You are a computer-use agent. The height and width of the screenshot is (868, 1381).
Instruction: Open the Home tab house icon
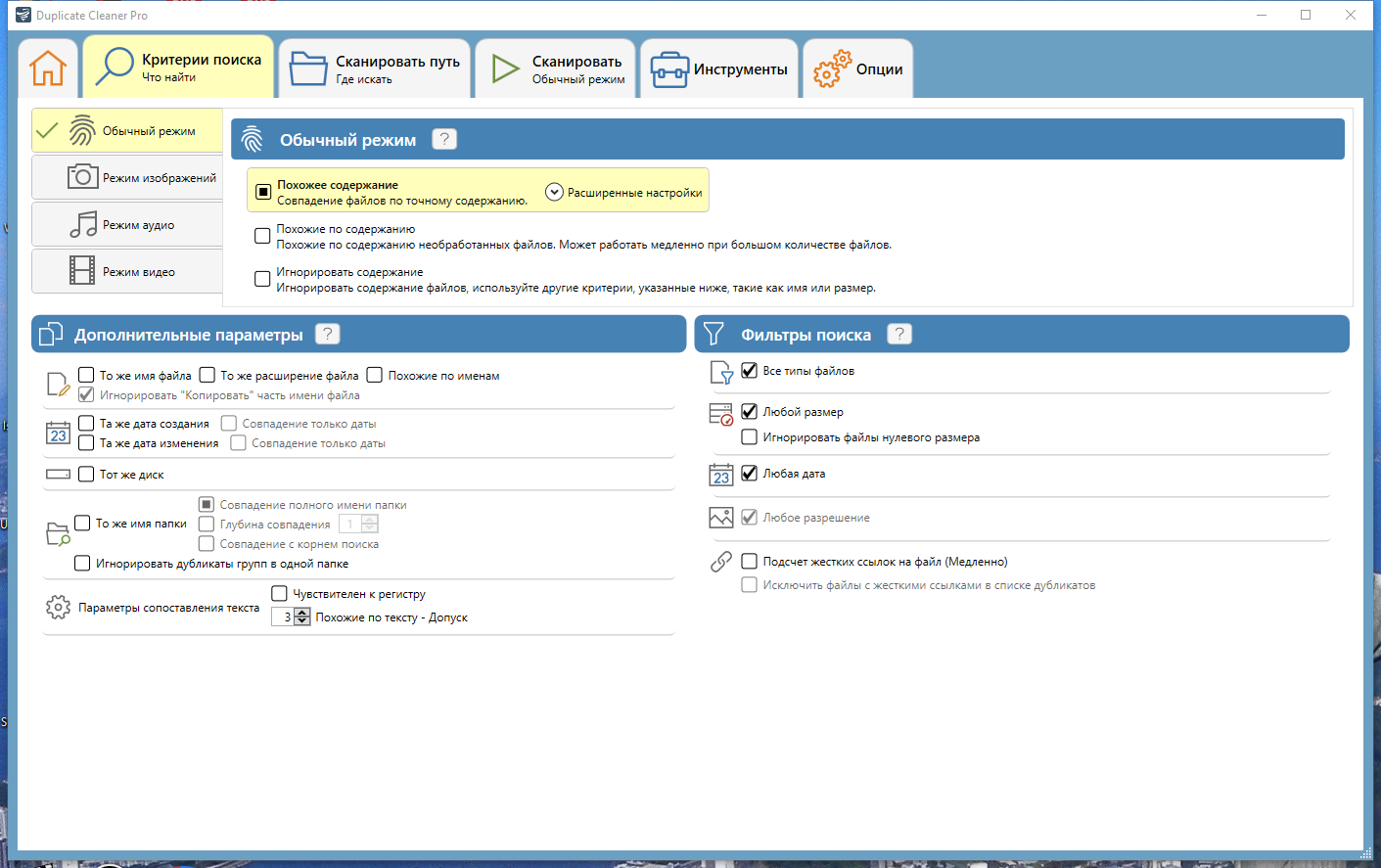(x=48, y=69)
